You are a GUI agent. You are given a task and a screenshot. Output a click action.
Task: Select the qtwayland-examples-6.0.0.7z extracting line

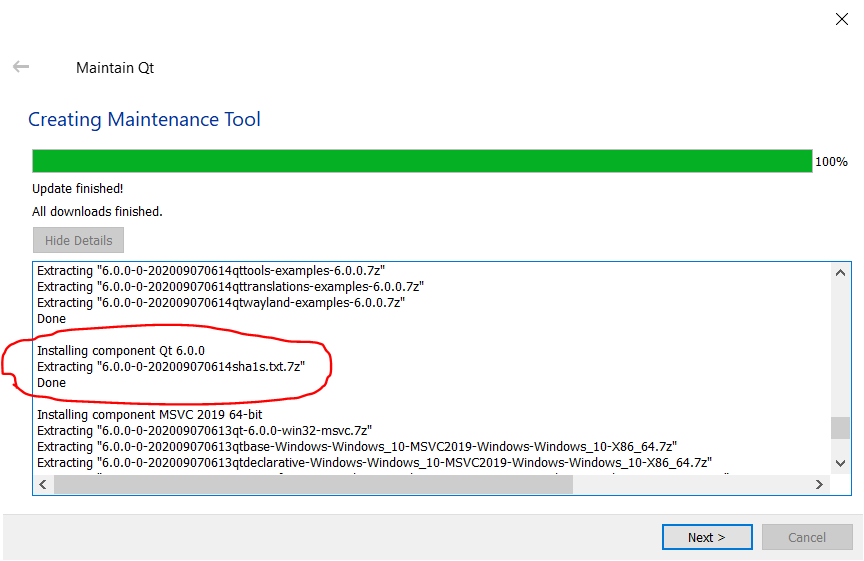click(x=221, y=303)
